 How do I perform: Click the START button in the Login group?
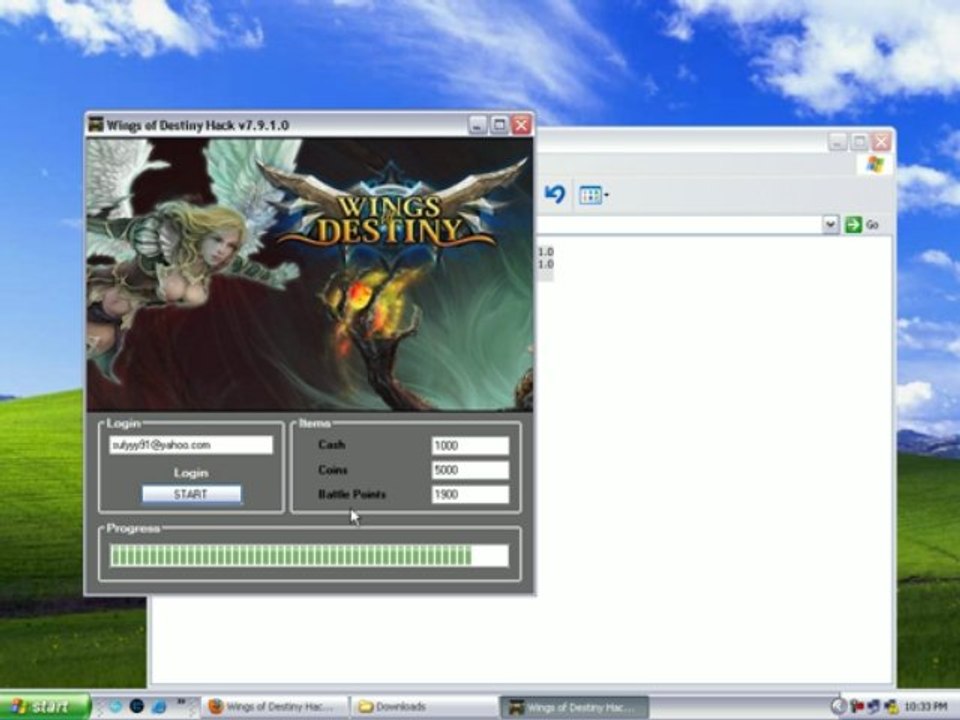tap(191, 494)
